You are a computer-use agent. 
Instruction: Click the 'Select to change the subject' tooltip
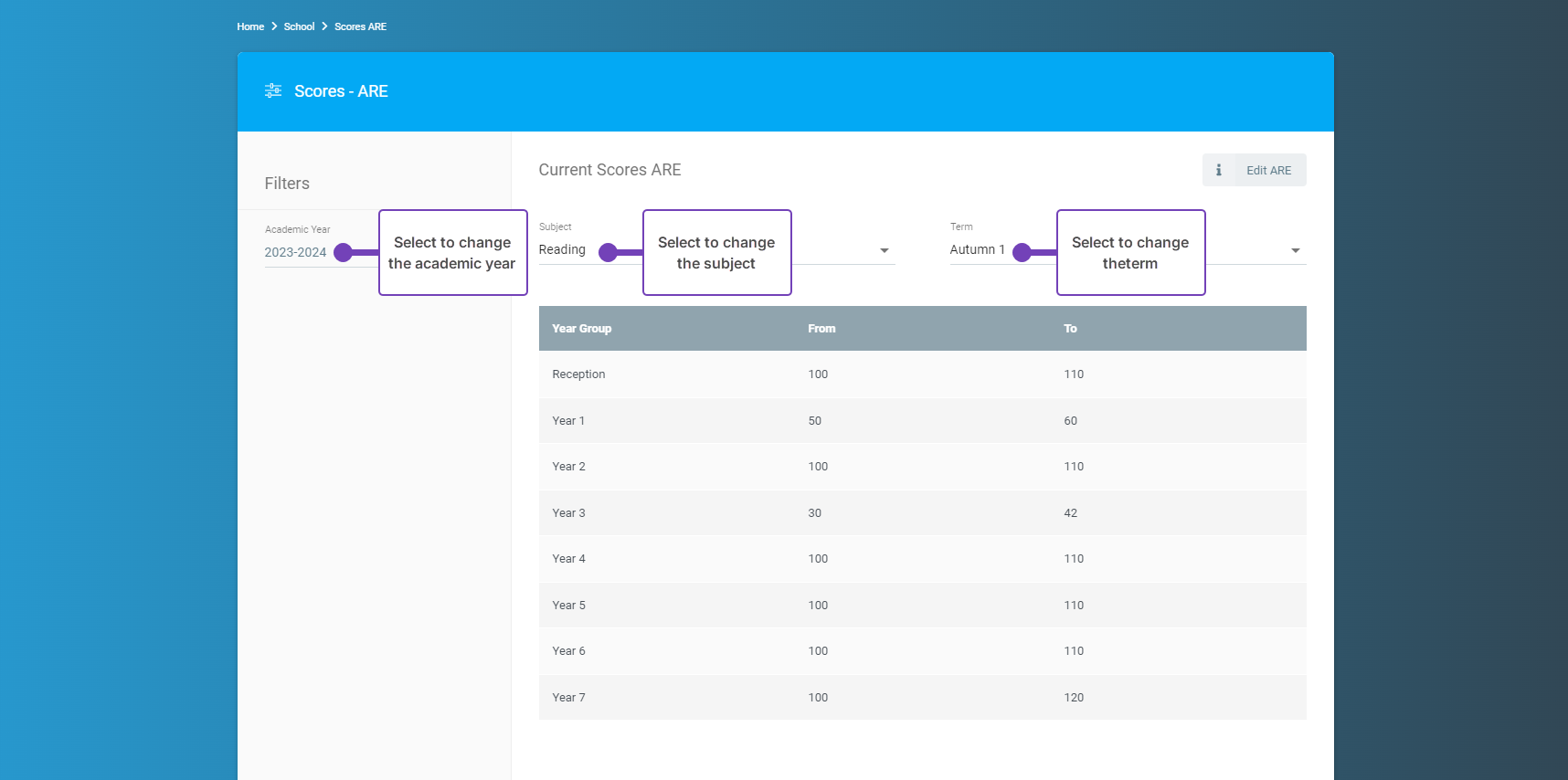coord(716,253)
